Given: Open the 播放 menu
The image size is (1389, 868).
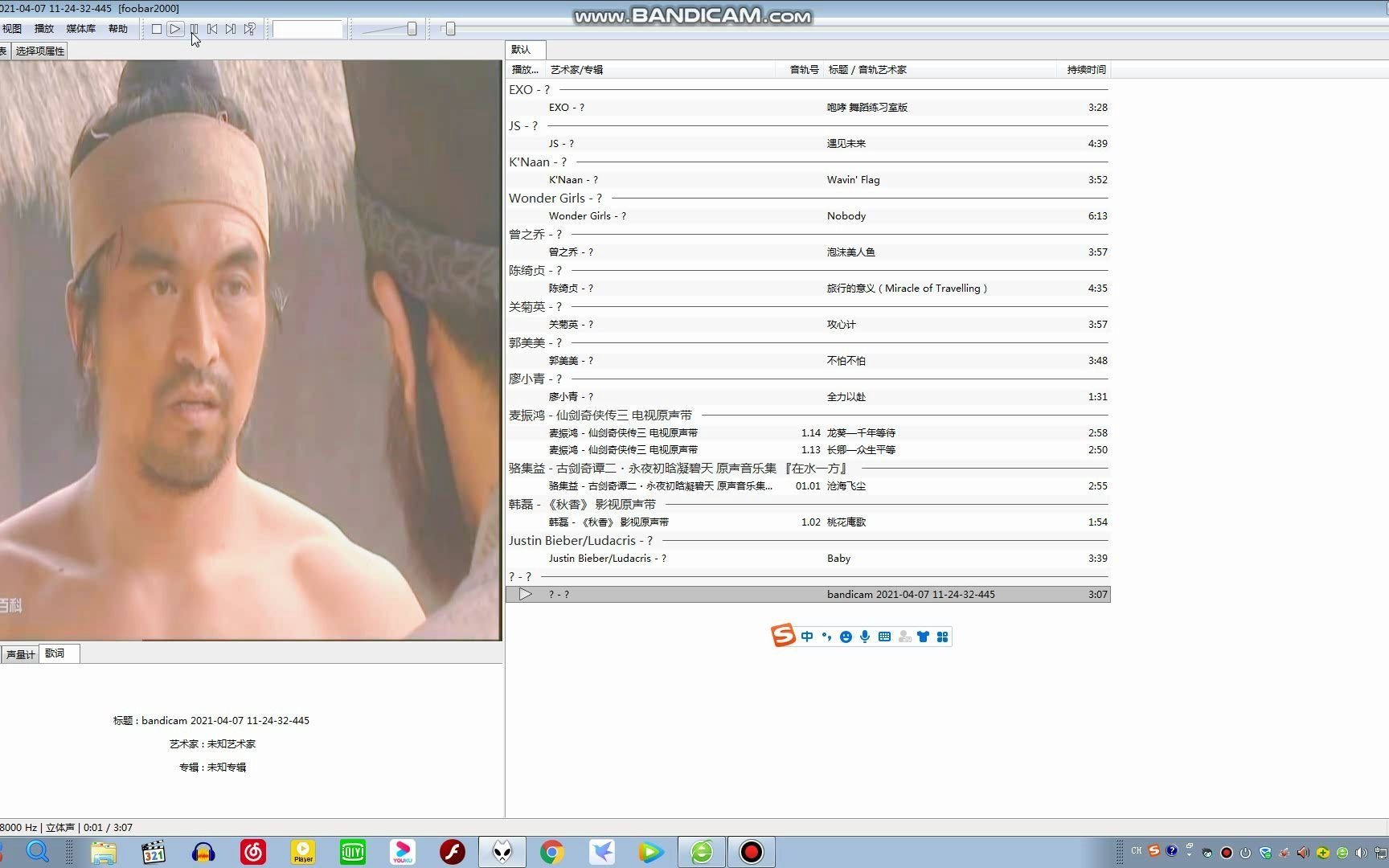Looking at the screenshot, I should (x=44, y=29).
